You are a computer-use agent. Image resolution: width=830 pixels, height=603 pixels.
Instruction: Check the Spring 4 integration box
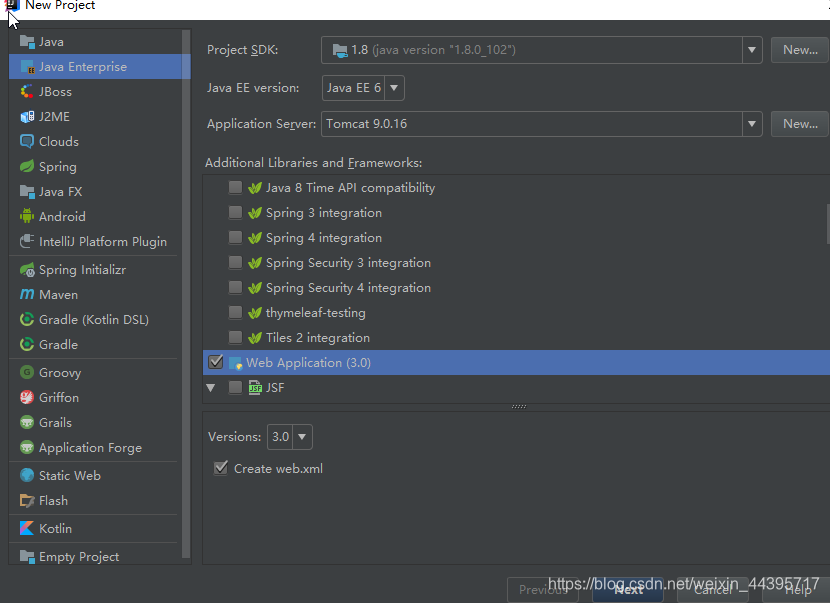(x=235, y=237)
